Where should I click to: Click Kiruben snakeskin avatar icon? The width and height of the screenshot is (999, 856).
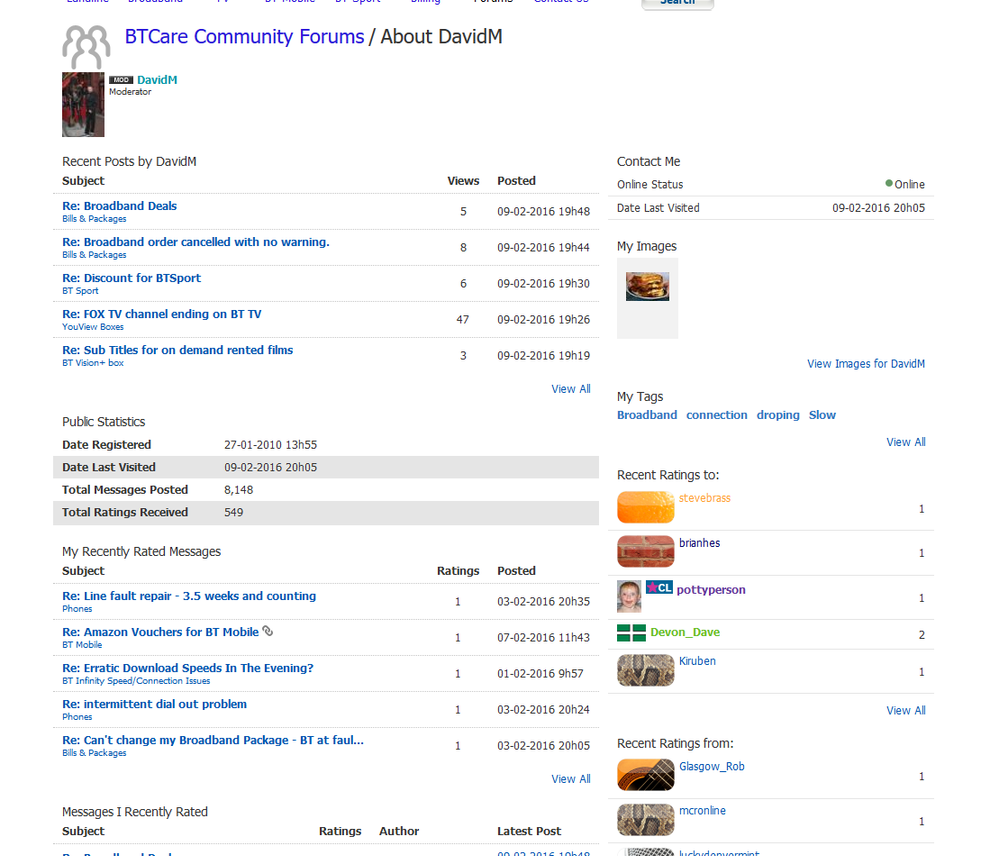tap(645, 670)
